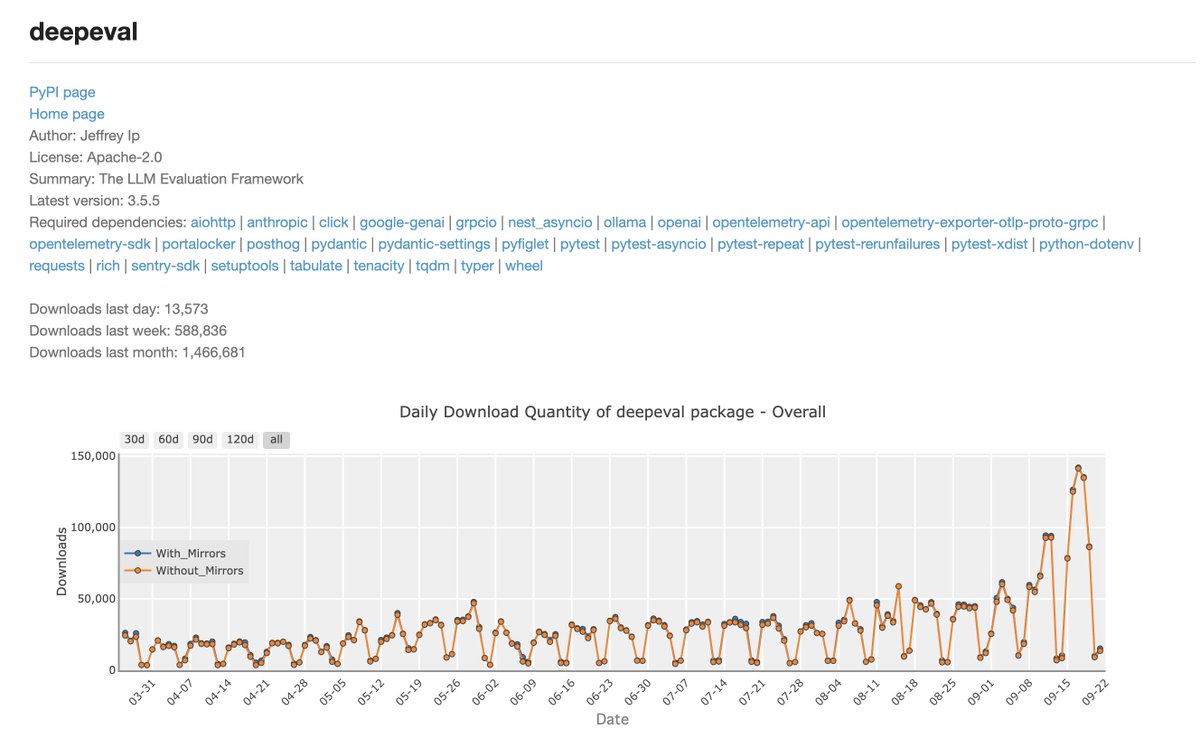Open the python-dotenv dependency link
The width and height of the screenshot is (1200, 738).
click(x=1086, y=244)
